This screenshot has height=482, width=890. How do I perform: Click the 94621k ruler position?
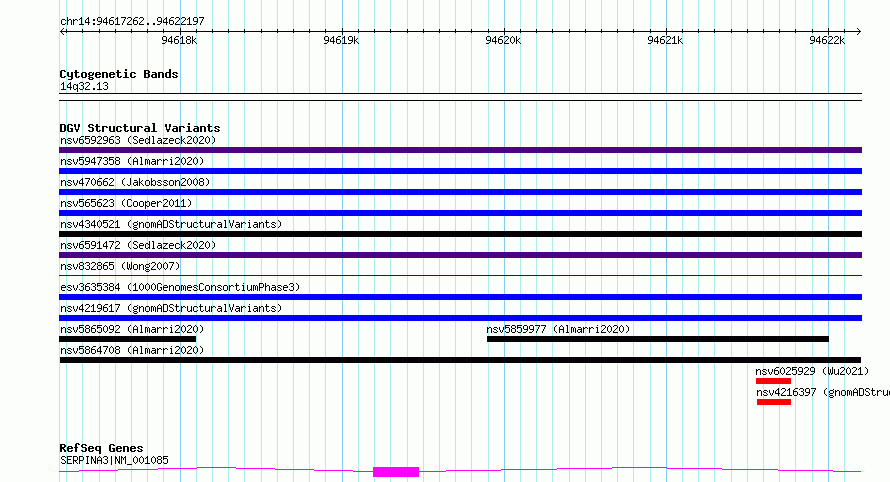tap(665, 40)
